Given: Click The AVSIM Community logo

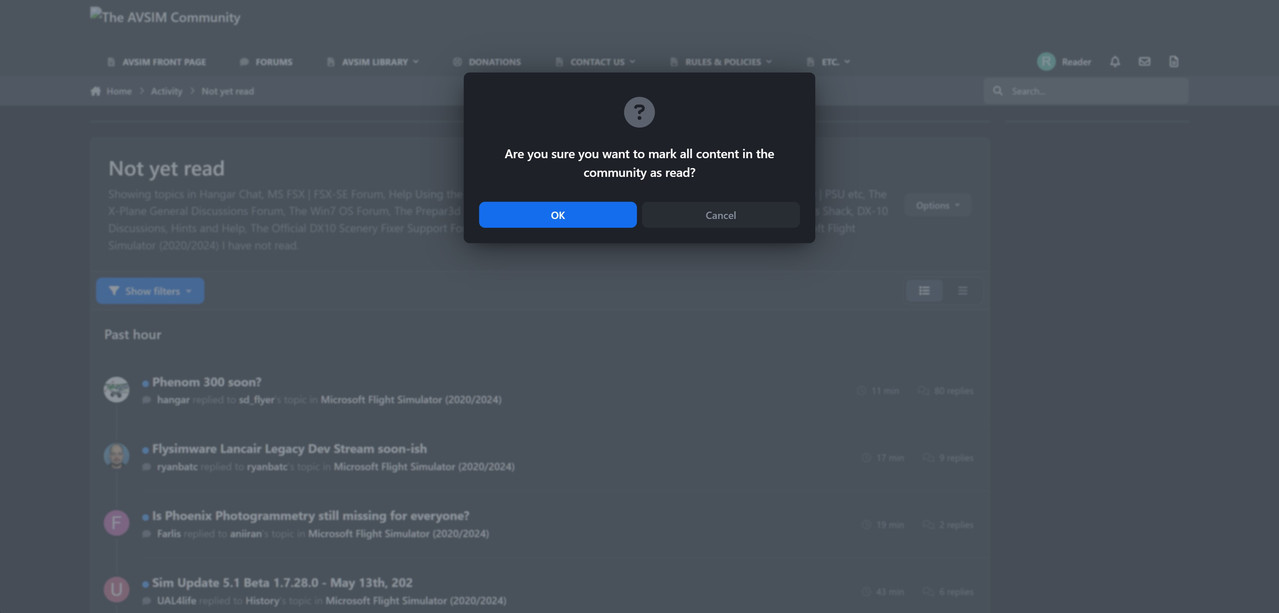Looking at the screenshot, I should [x=165, y=17].
